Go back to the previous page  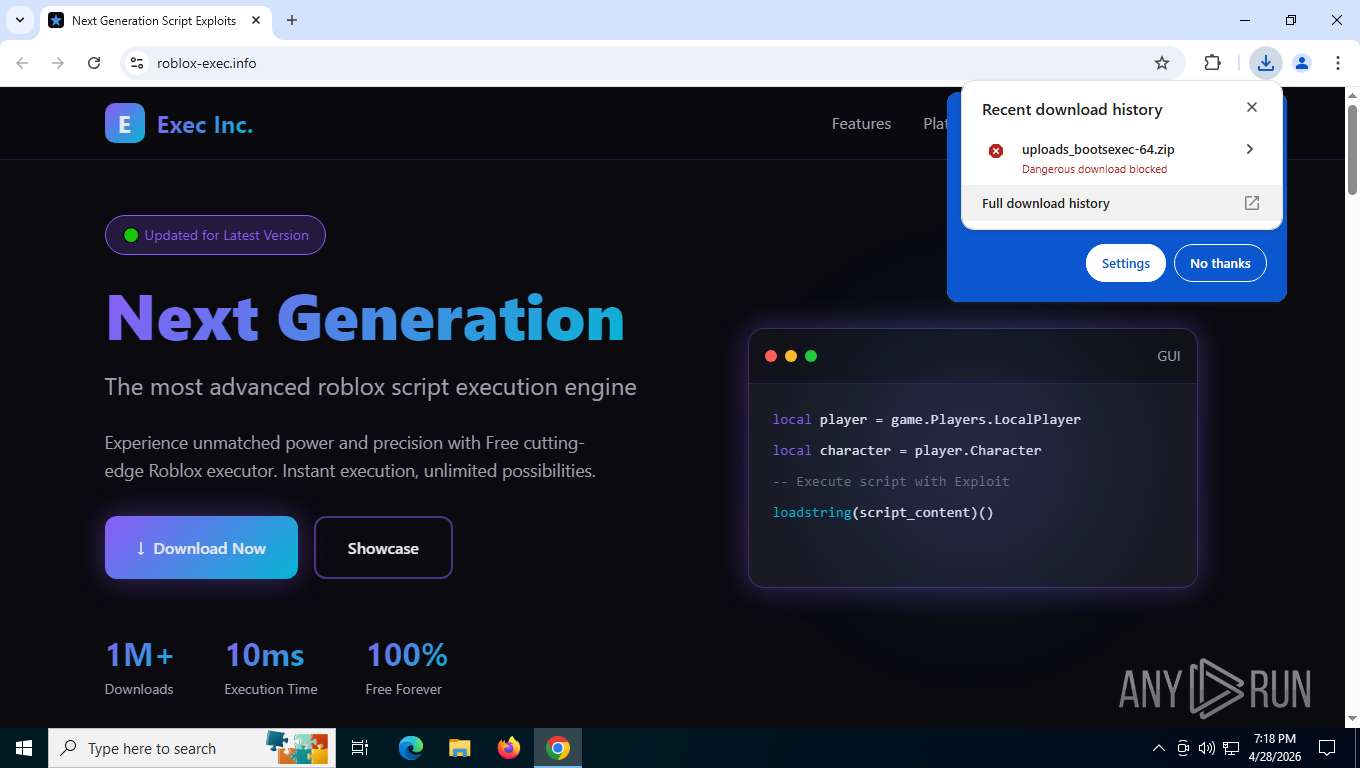[22, 63]
